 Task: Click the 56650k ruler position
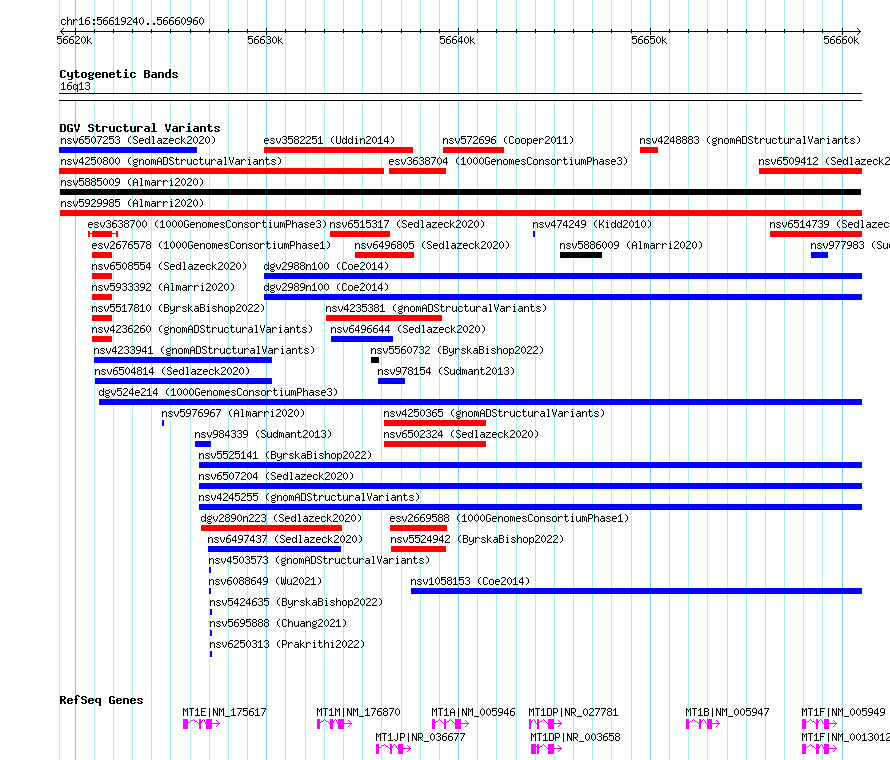point(649,40)
